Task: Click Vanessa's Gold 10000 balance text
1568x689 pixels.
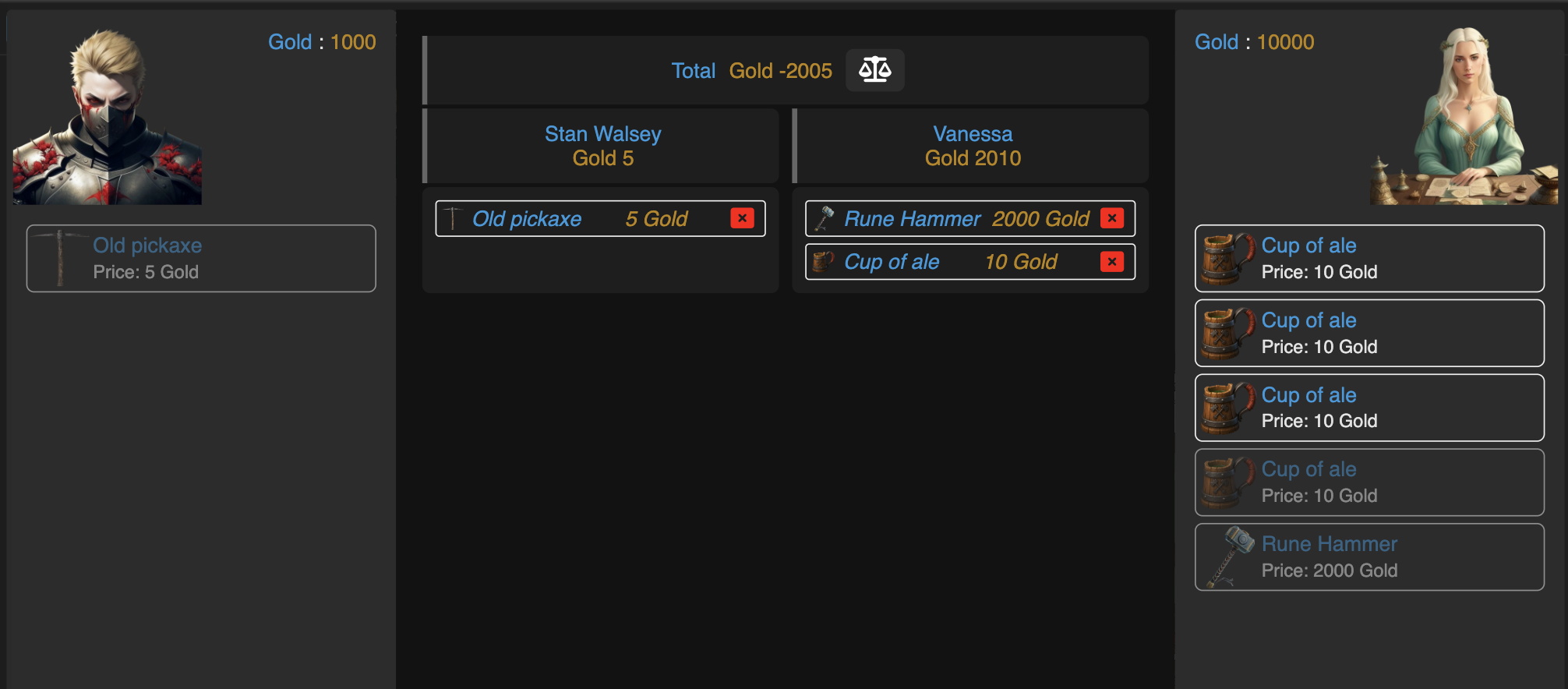Action: (x=1254, y=42)
